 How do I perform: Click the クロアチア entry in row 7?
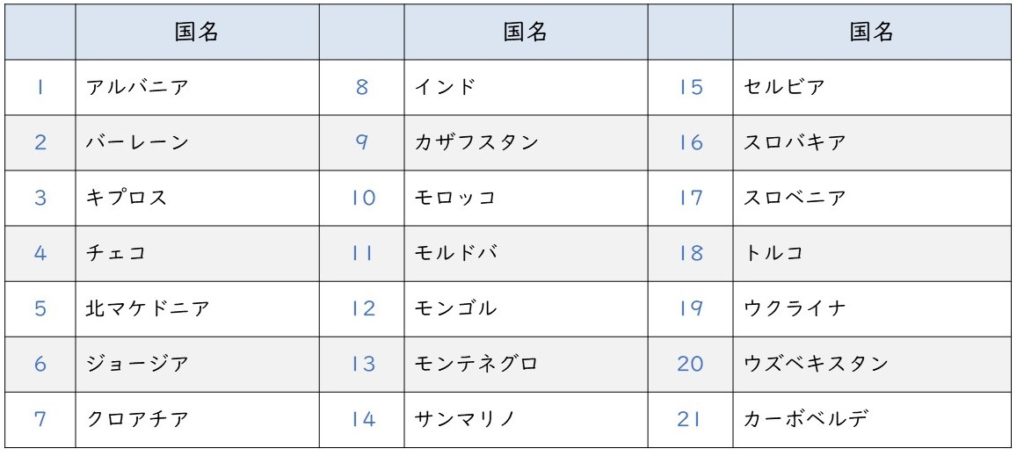click(x=197, y=419)
